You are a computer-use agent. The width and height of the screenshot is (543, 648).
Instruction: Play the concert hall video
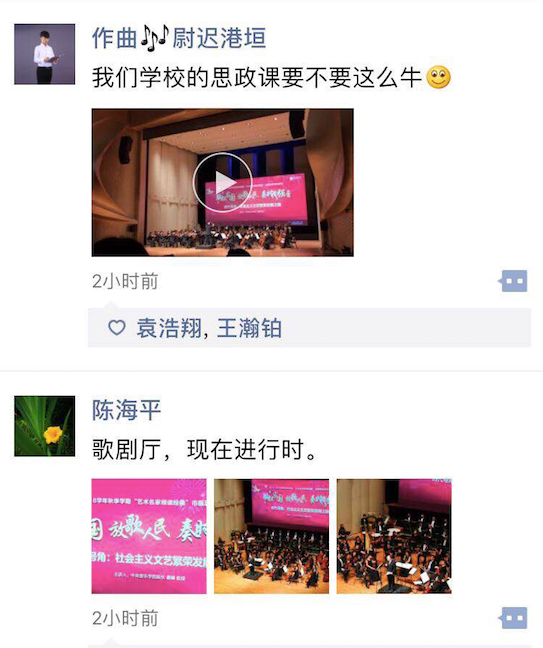coord(222,182)
